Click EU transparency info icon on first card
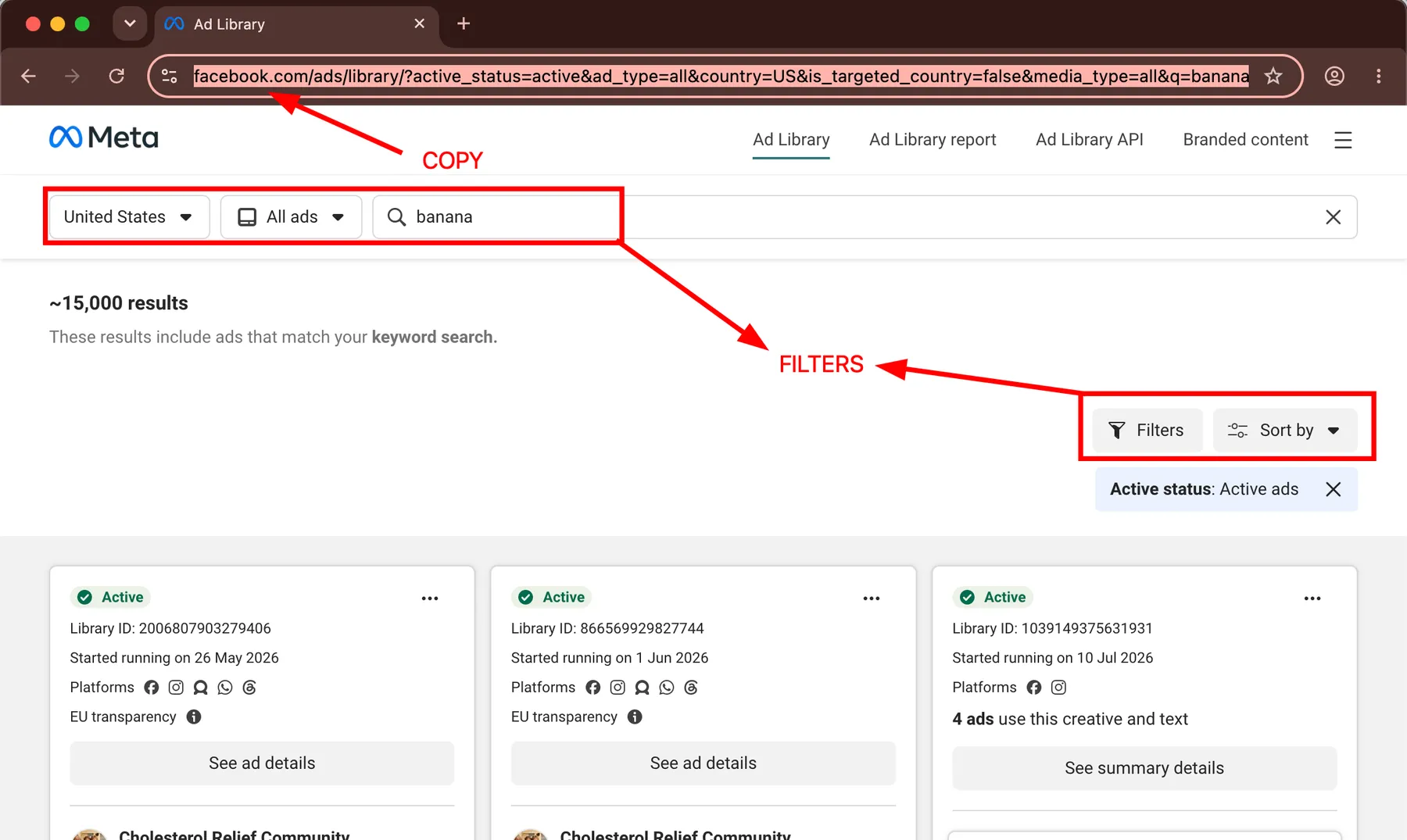Viewport: 1407px width, 840px height. click(194, 717)
